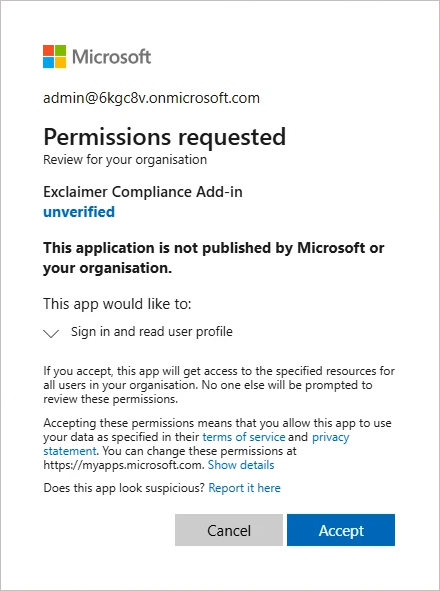This screenshot has height=591, width=440.
Task: Expand the permission chevron arrow
Action: [x=51, y=333]
